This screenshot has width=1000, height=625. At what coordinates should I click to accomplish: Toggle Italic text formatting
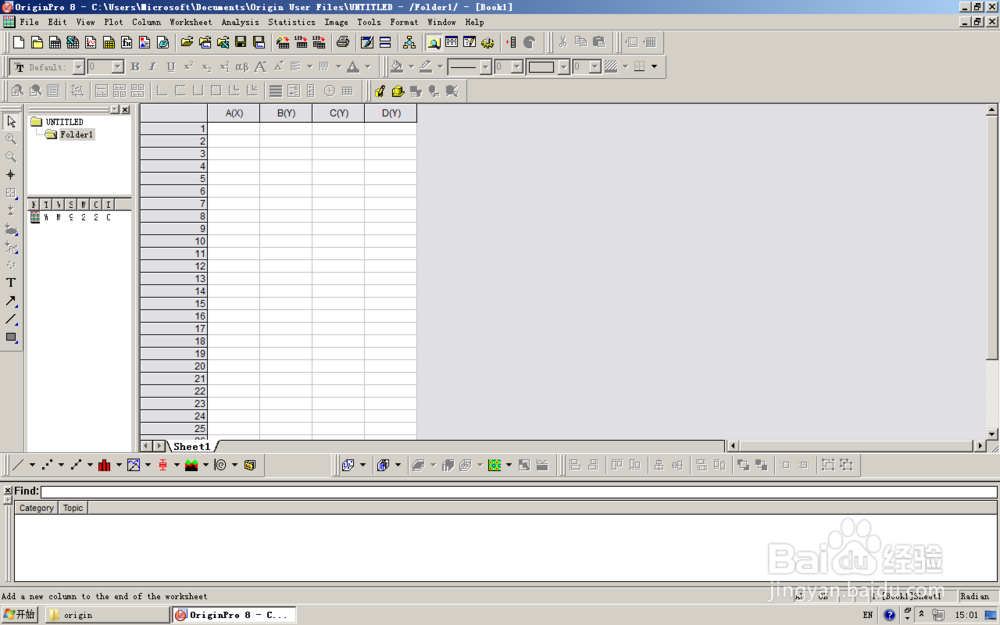click(152, 66)
